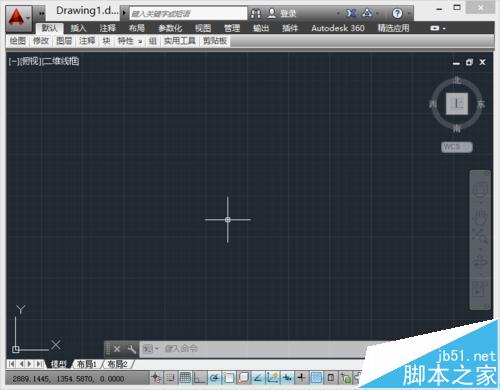
Task: Click the coordinates readout 2889.1445, 1354.5870
Action: point(68,379)
